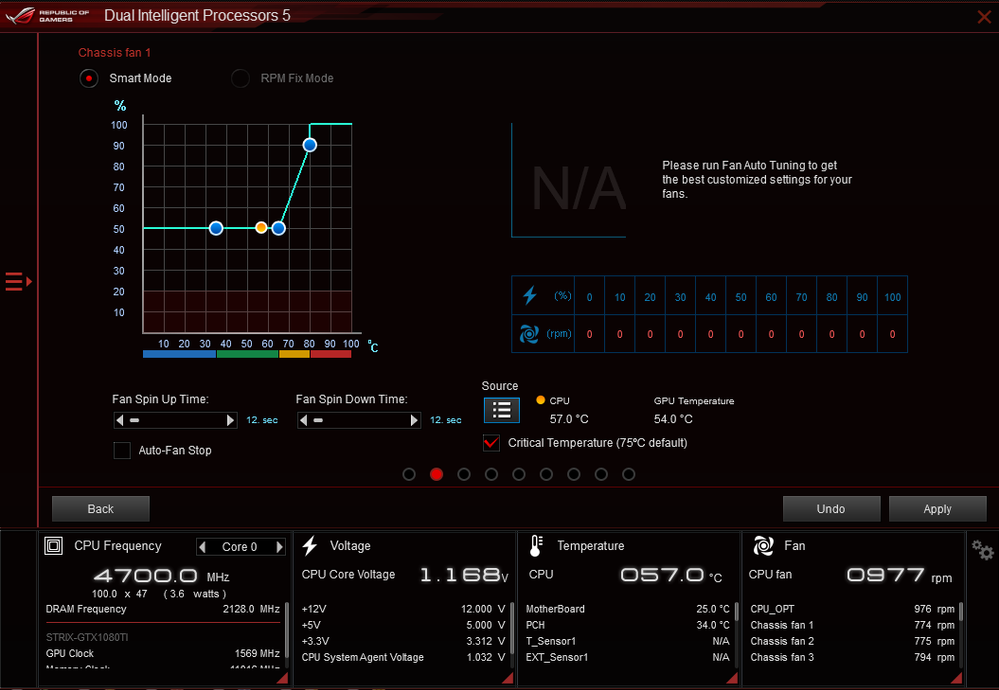
Task: Enable the Auto-Fan Stop checkbox
Action: [122, 450]
